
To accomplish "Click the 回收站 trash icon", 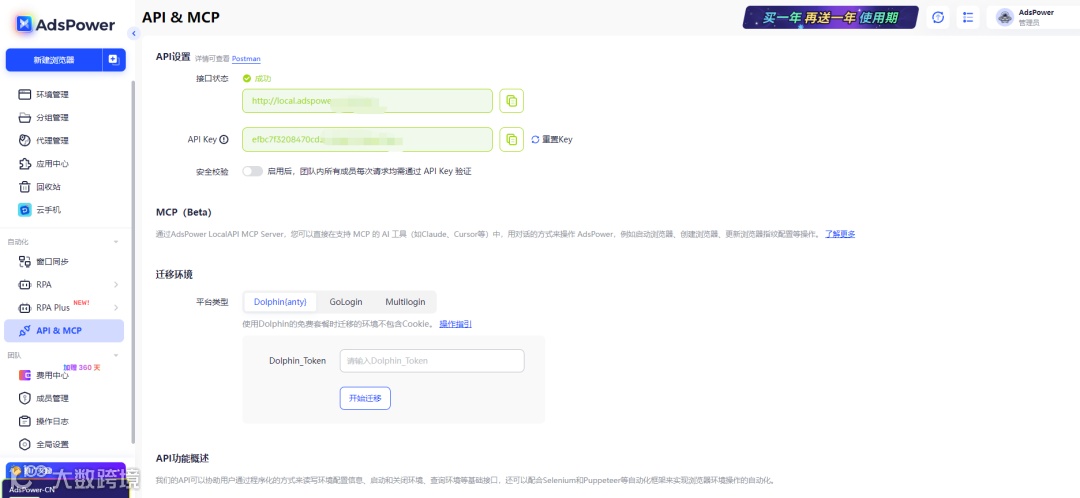I will (x=25, y=187).
